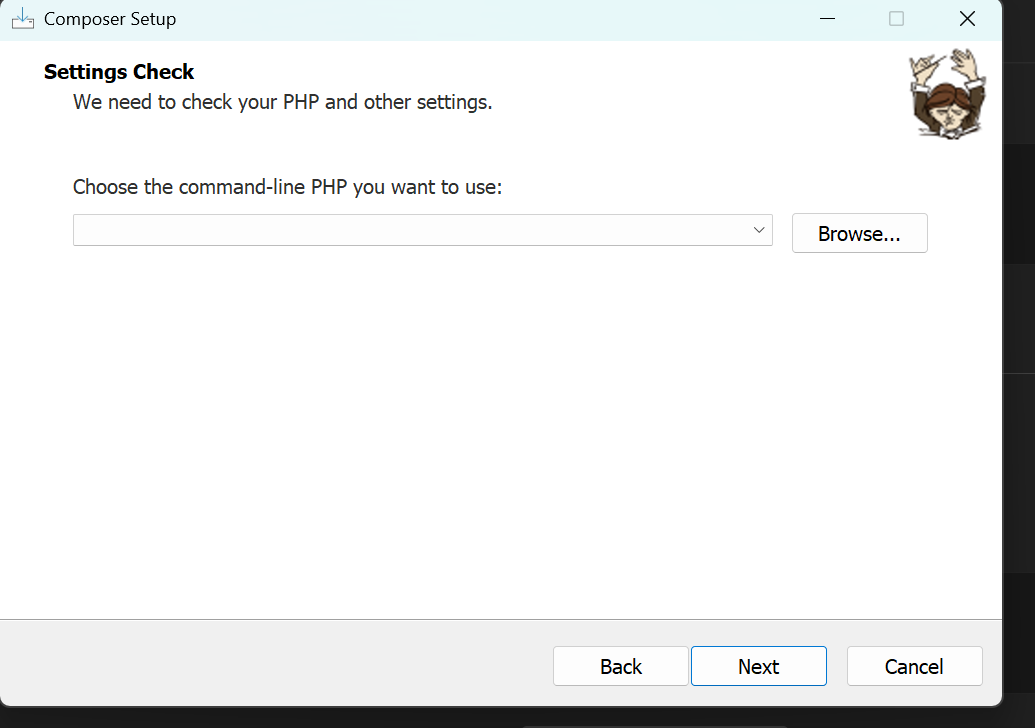Click grey footer area left of Back button
This screenshot has width=1035, height=728.
click(270, 664)
